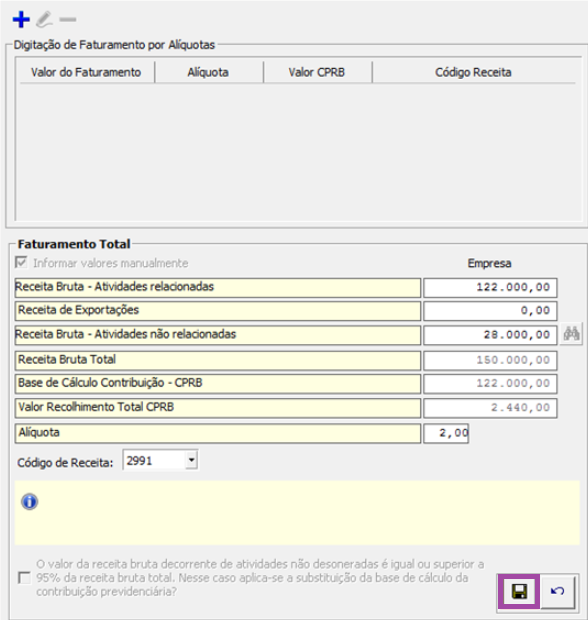
Task: Click the minus remove icon
Action: (68, 19)
